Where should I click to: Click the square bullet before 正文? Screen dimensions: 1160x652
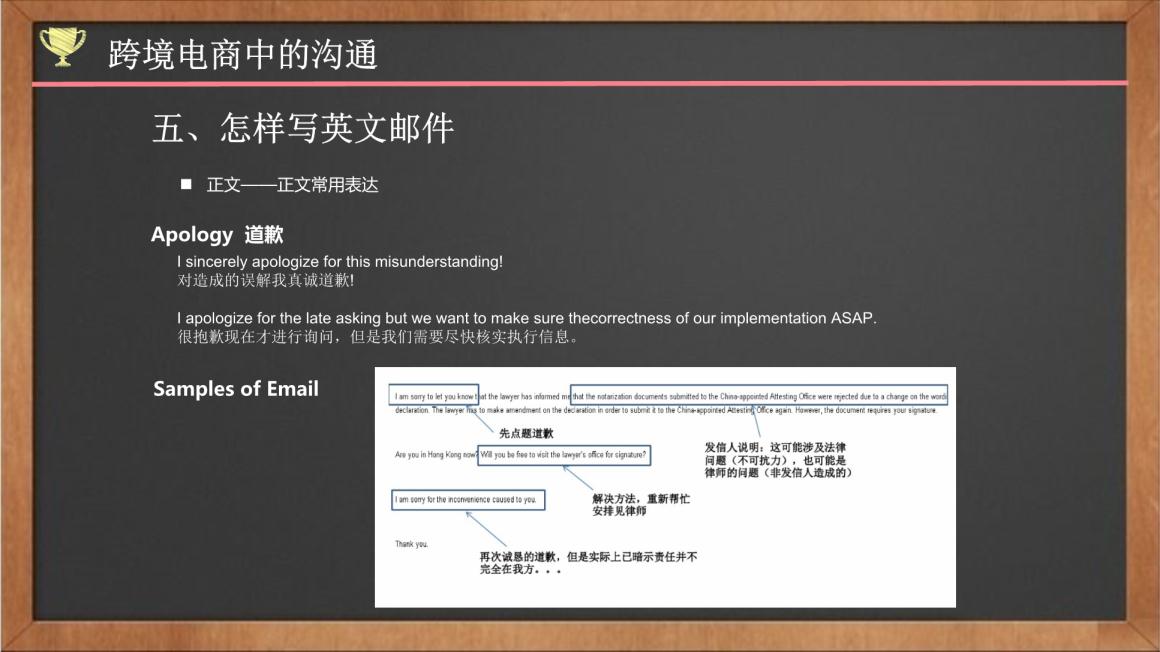point(186,185)
